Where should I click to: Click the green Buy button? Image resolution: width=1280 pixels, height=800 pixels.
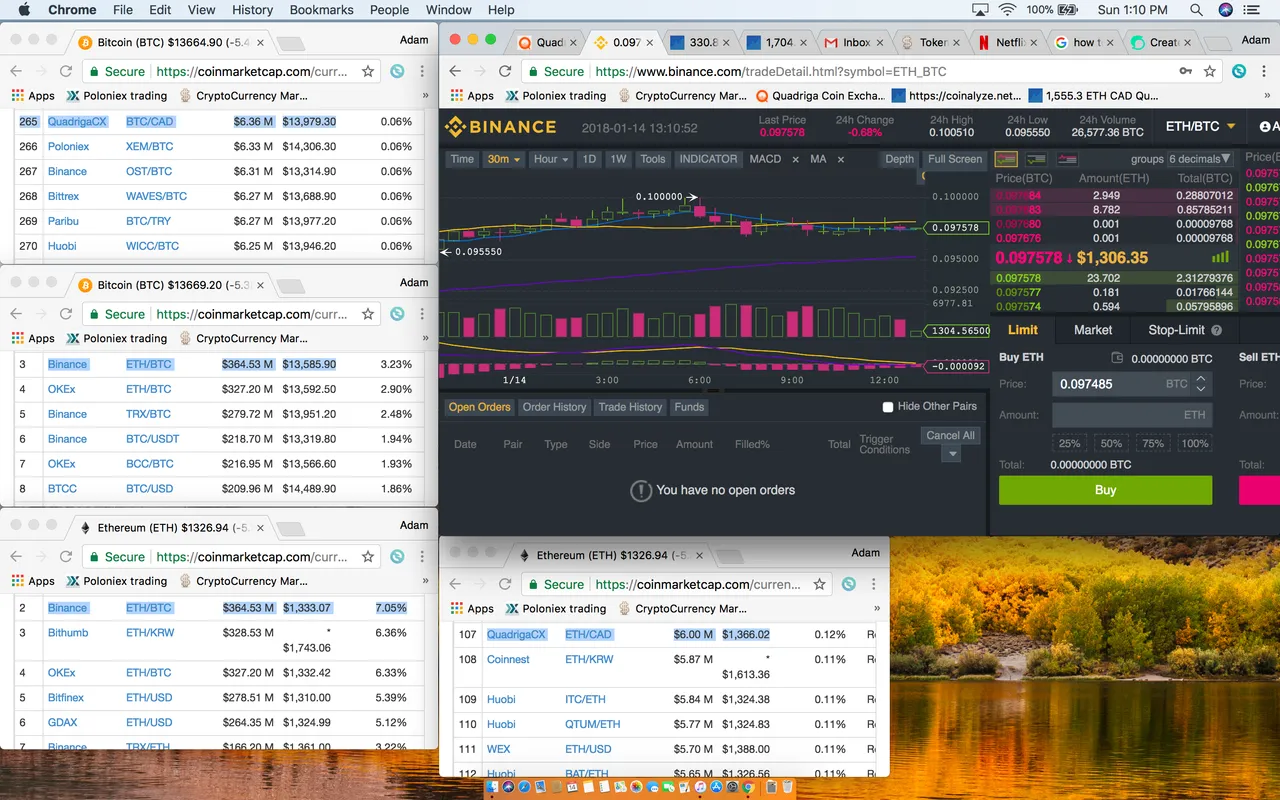1105,490
